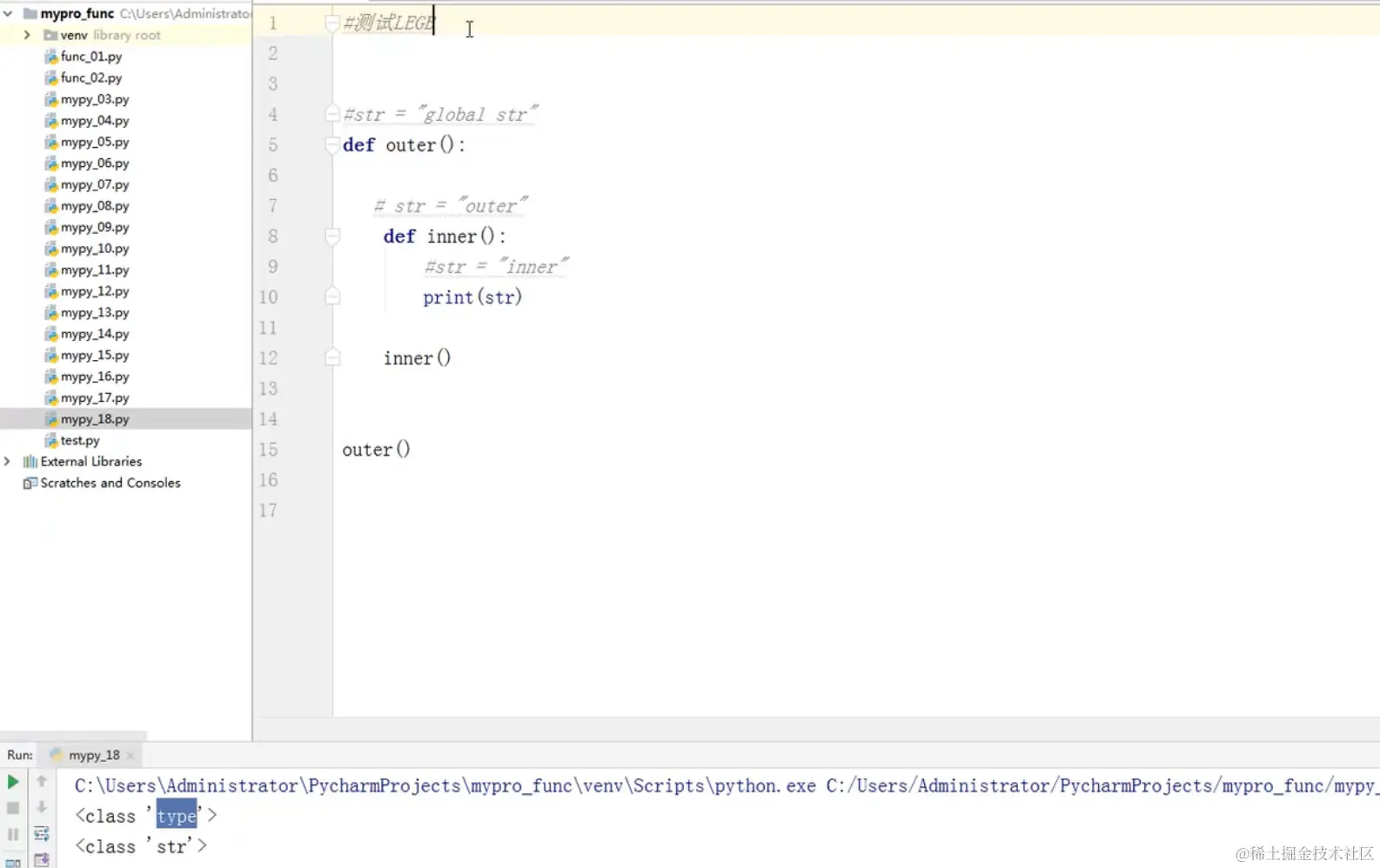The image size is (1380, 868).
Task: Click the '# str = "outer"' comment line
Action: 451,205
